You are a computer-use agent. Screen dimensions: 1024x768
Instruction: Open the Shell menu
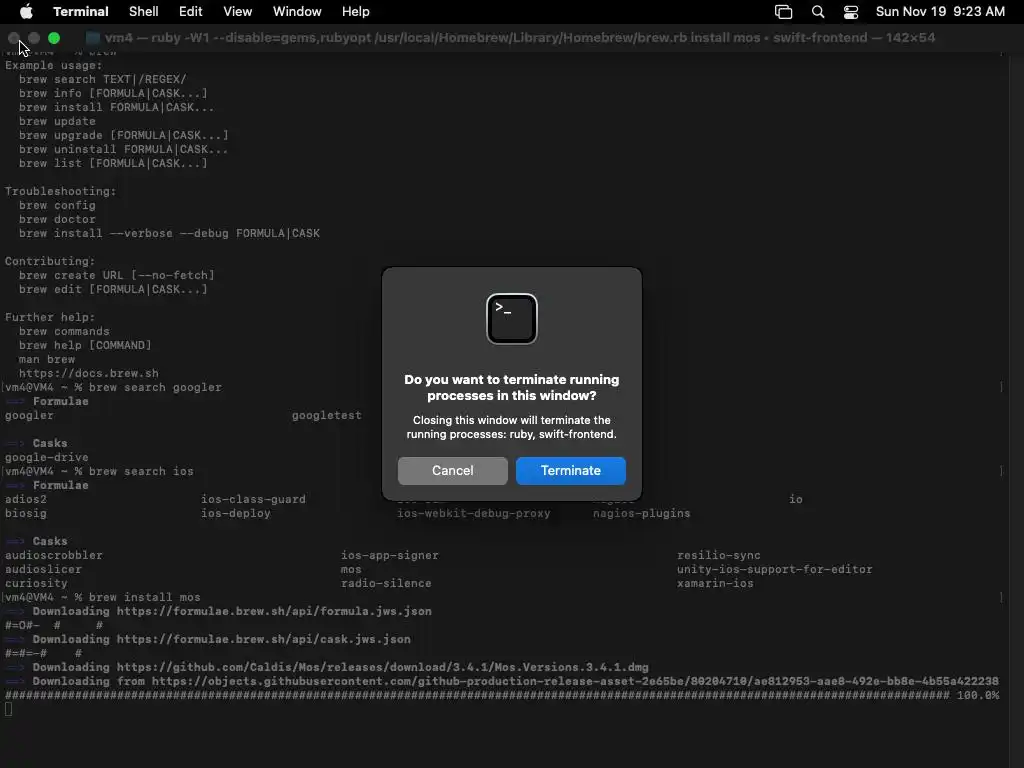pyautogui.click(x=144, y=12)
